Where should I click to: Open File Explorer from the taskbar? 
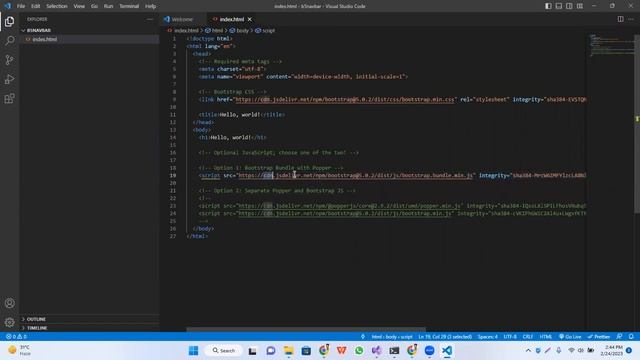click(289, 351)
